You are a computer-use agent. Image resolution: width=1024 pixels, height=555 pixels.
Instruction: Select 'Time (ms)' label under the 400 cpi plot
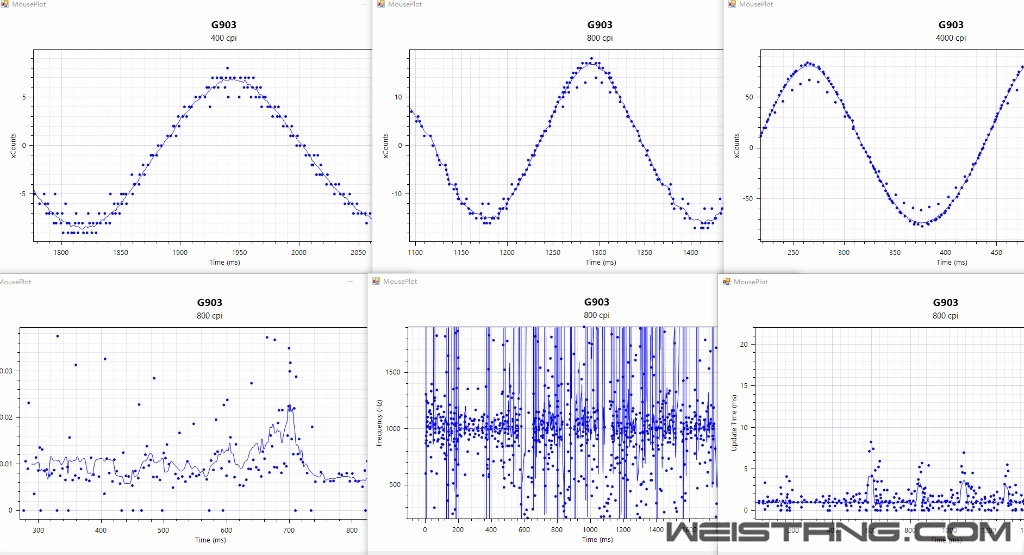225,262
